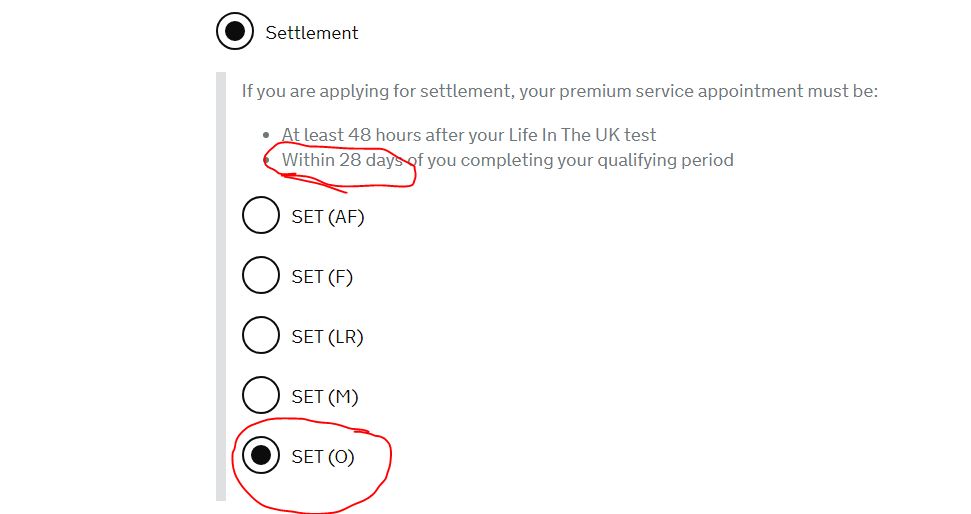
Task: Click the SET (AF) label
Action: pyautogui.click(x=328, y=217)
